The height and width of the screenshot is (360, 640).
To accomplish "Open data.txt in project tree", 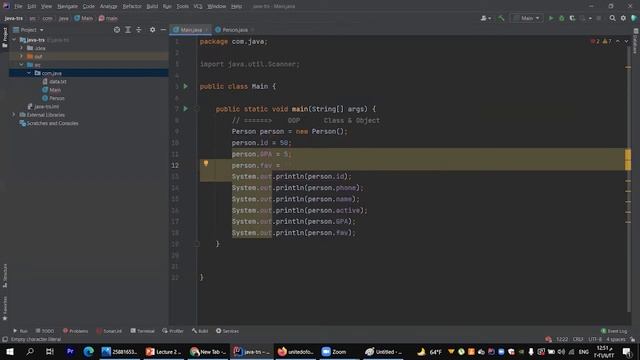I will pyautogui.click(x=54, y=81).
